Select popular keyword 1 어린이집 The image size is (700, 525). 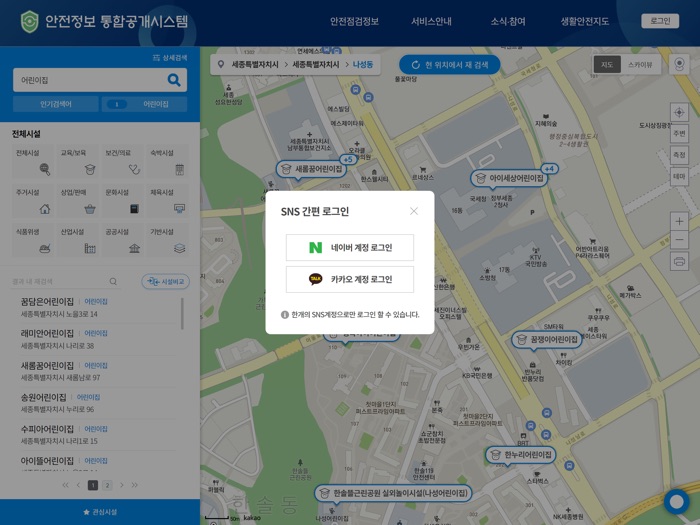pyautogui.click(x=144, y=104)
